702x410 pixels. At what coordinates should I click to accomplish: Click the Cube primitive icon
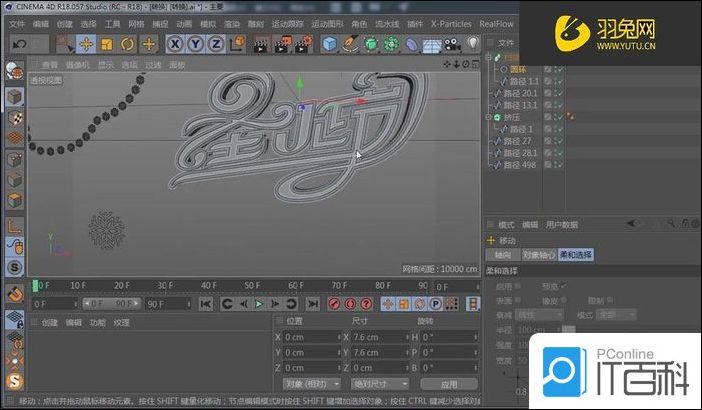(330, 44)
